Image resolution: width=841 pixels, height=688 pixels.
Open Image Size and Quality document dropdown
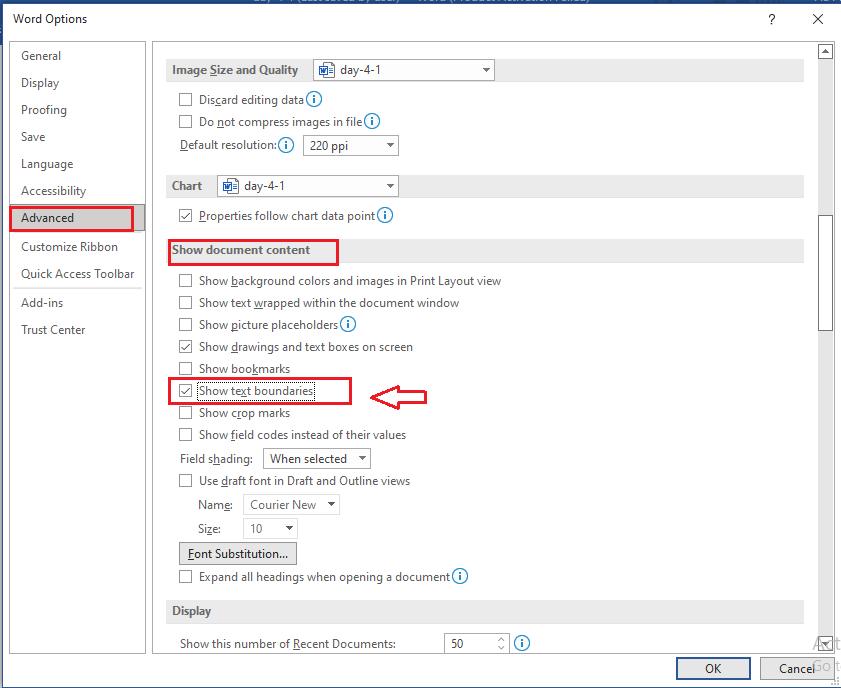click(404, 70)
